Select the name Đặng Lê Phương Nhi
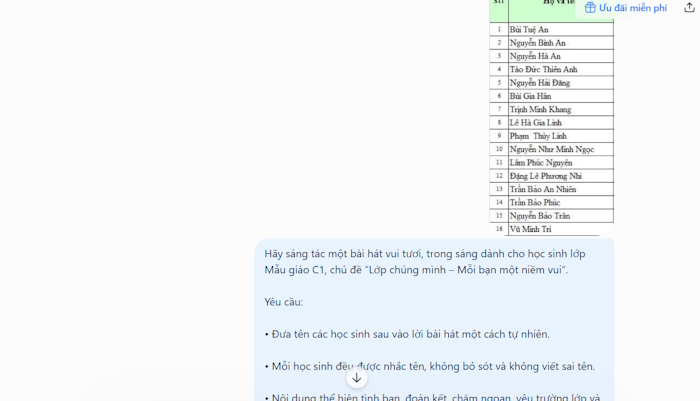Screen dimensions: 700x401 pyautogui.click(x=546, y=176)
